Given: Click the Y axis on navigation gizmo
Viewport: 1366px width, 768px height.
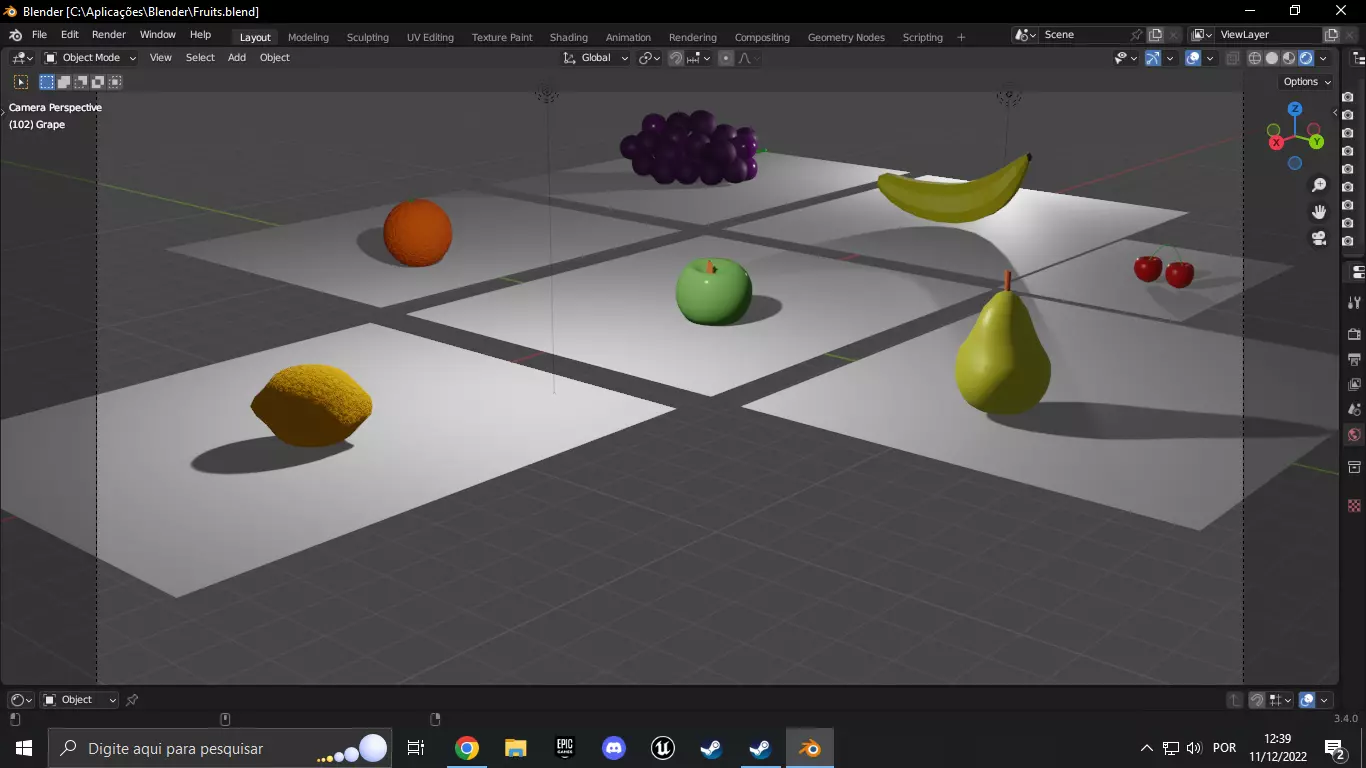Looking at the screenshot, I should [1317, 142].
